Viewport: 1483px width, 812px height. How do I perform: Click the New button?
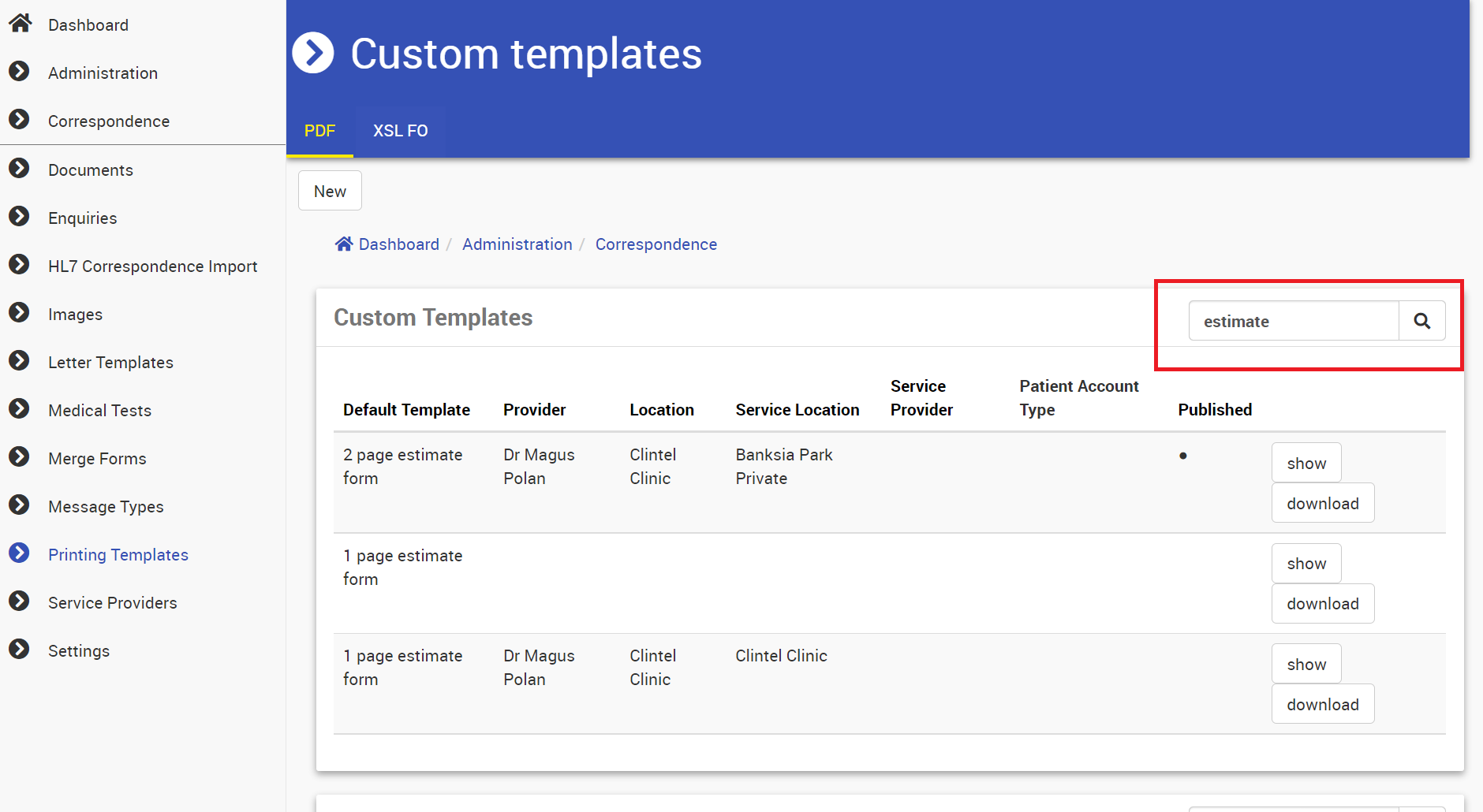pos(330,191)
